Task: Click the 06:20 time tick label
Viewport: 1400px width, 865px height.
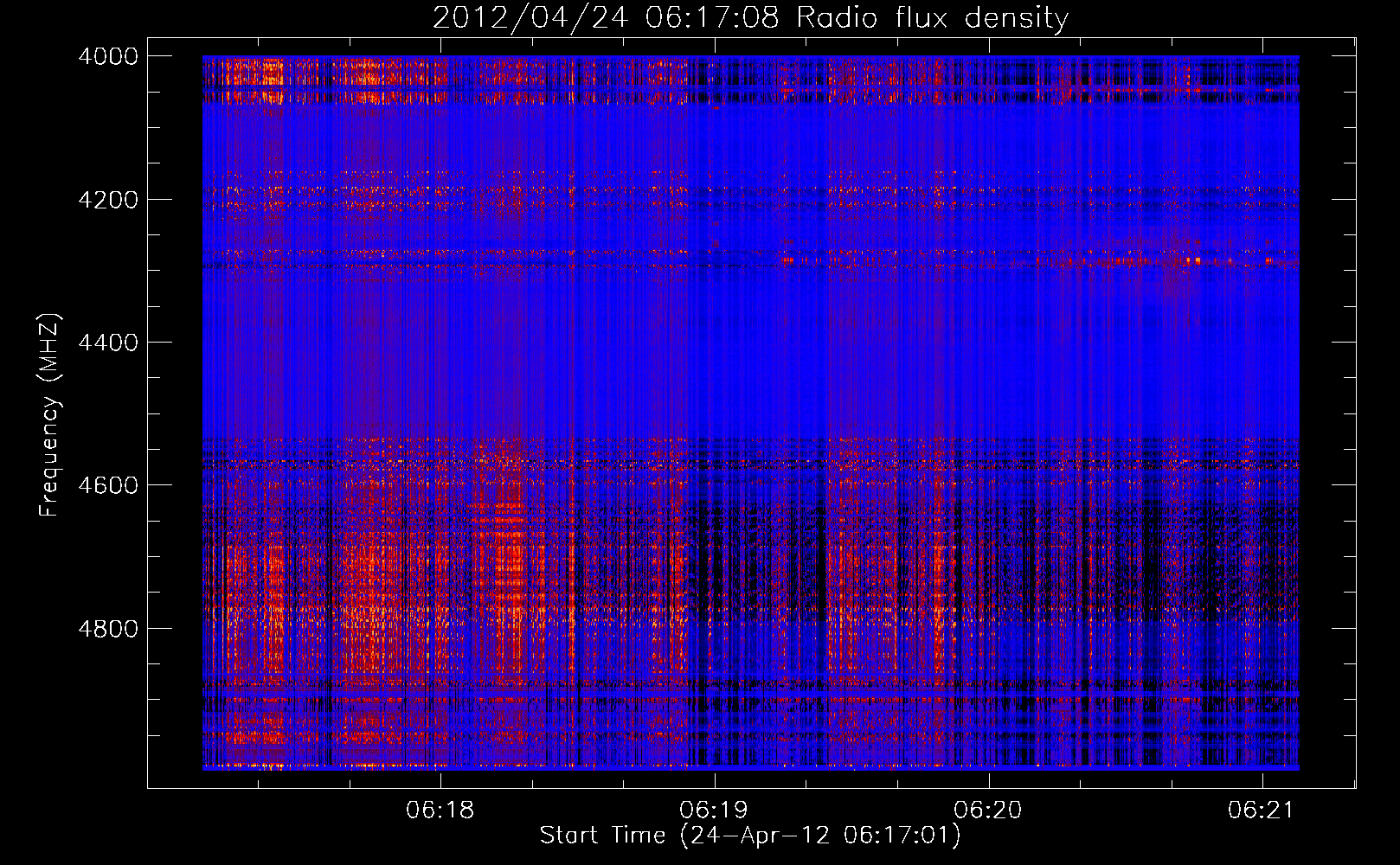Action: pyautogui.click(x=988, y=811)
